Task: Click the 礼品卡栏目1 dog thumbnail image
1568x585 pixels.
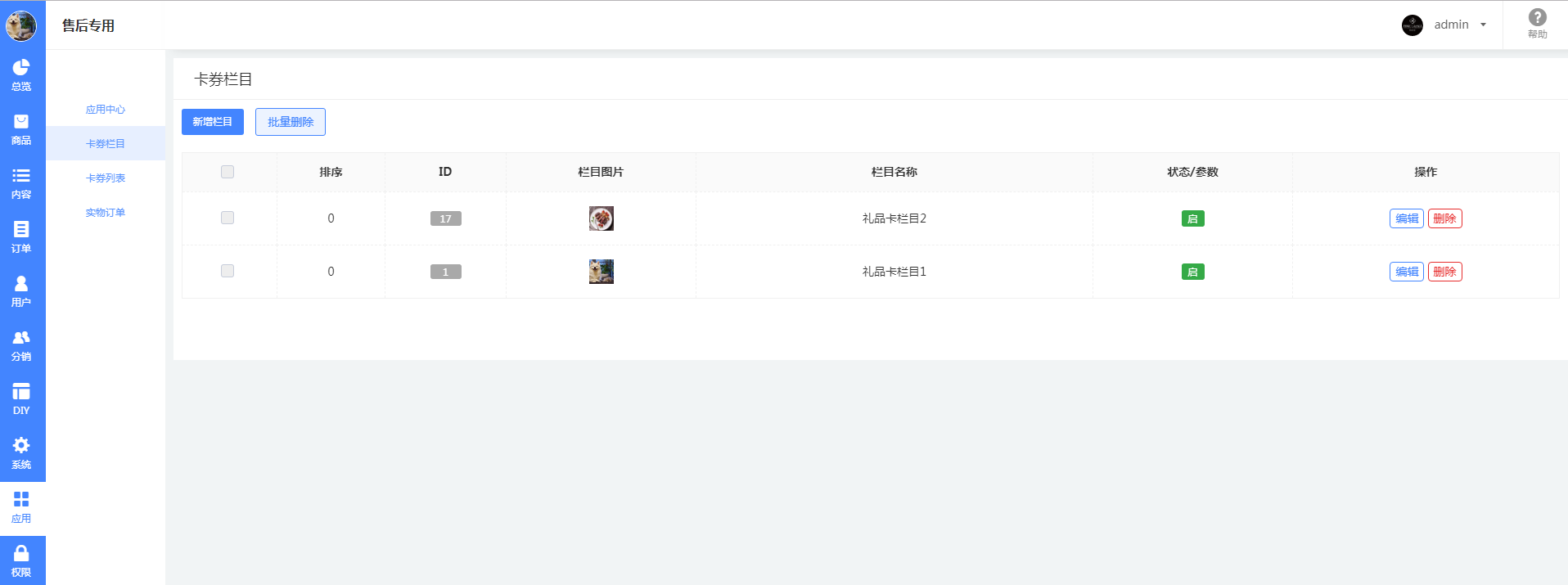Action: point(602,272)
